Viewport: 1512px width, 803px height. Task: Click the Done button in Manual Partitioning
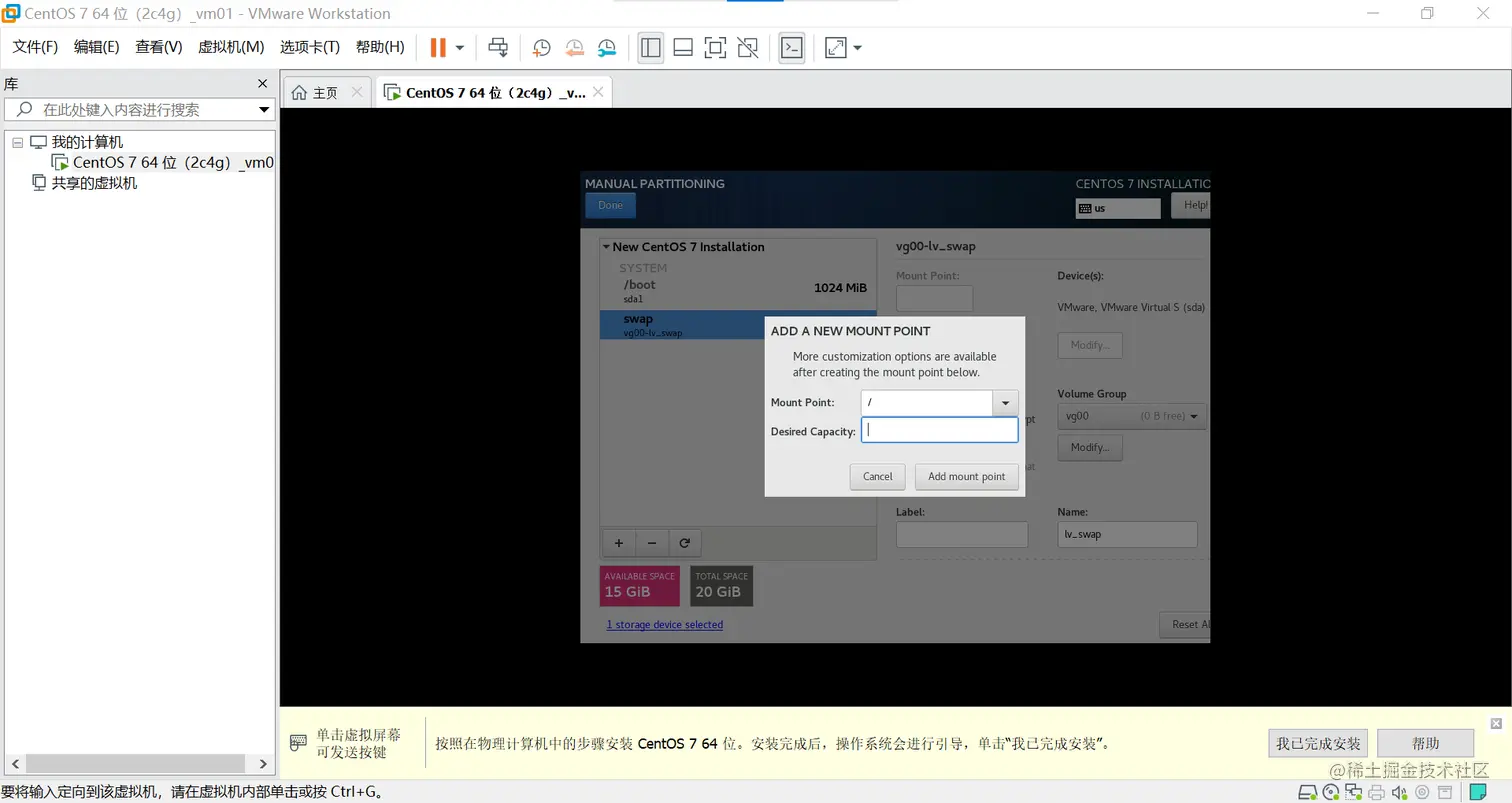tap(610, 205)
